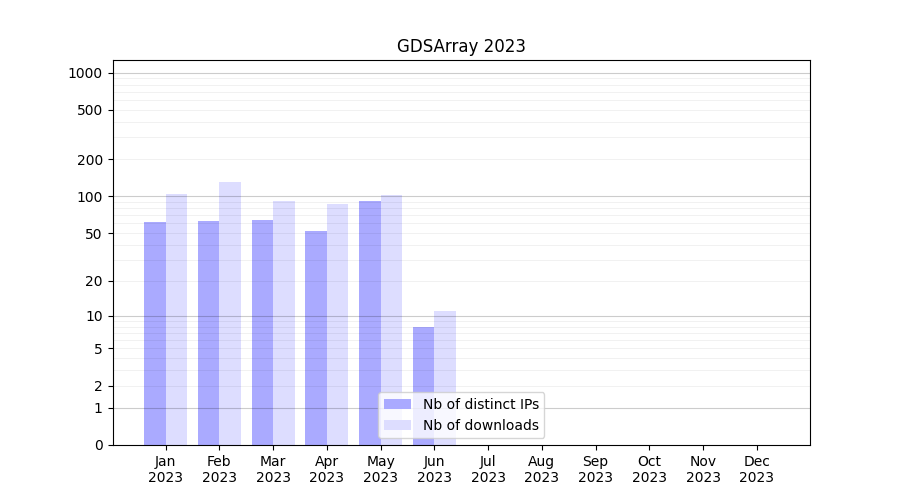The image size is (900, 500).
Task: Click the Dec 2023 x-axis label
Action: coord(757,469)
